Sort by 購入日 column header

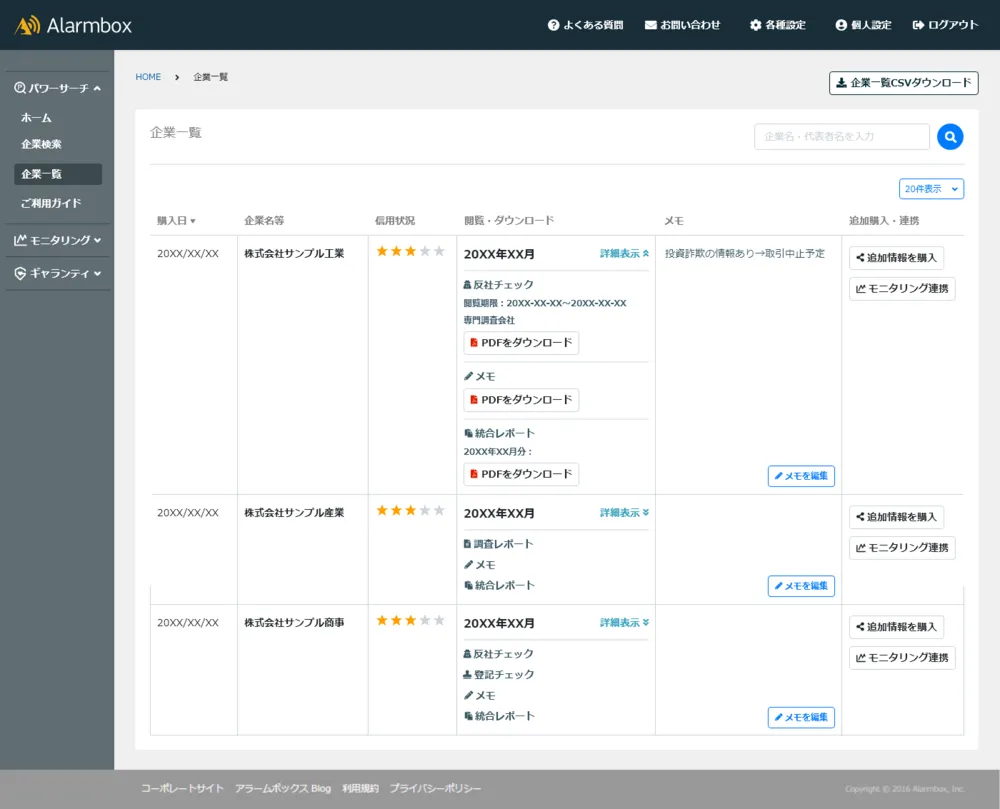coord(177,221)
